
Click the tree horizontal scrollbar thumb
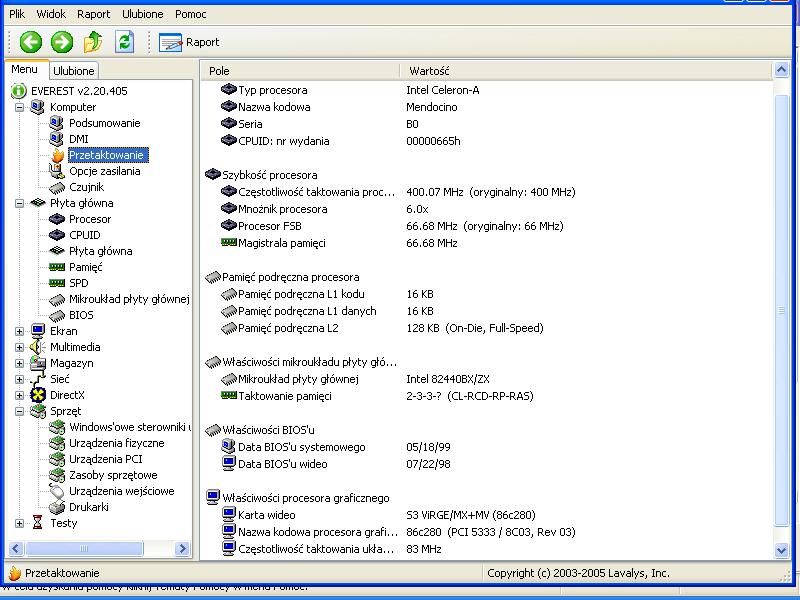click(84, 548)
